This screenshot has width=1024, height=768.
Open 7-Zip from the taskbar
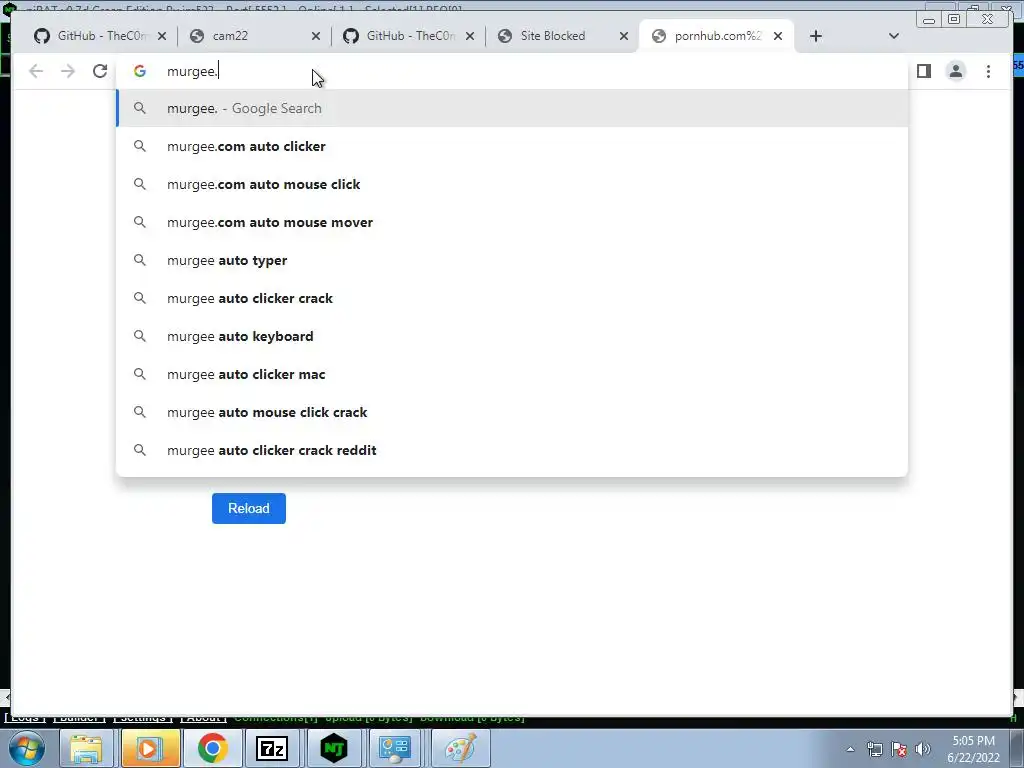(272, 748)
